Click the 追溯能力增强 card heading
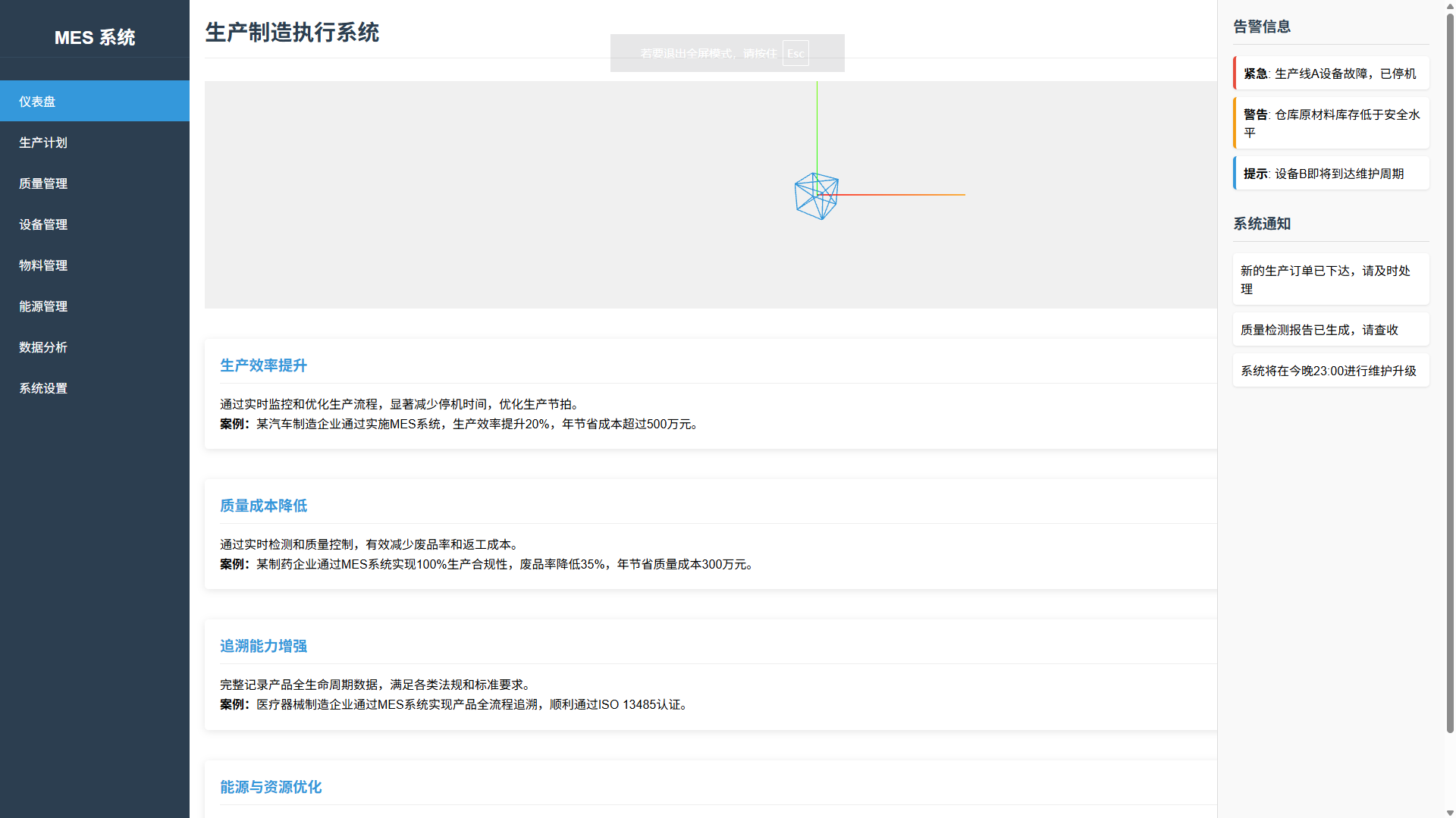 (x=263, y=646)
